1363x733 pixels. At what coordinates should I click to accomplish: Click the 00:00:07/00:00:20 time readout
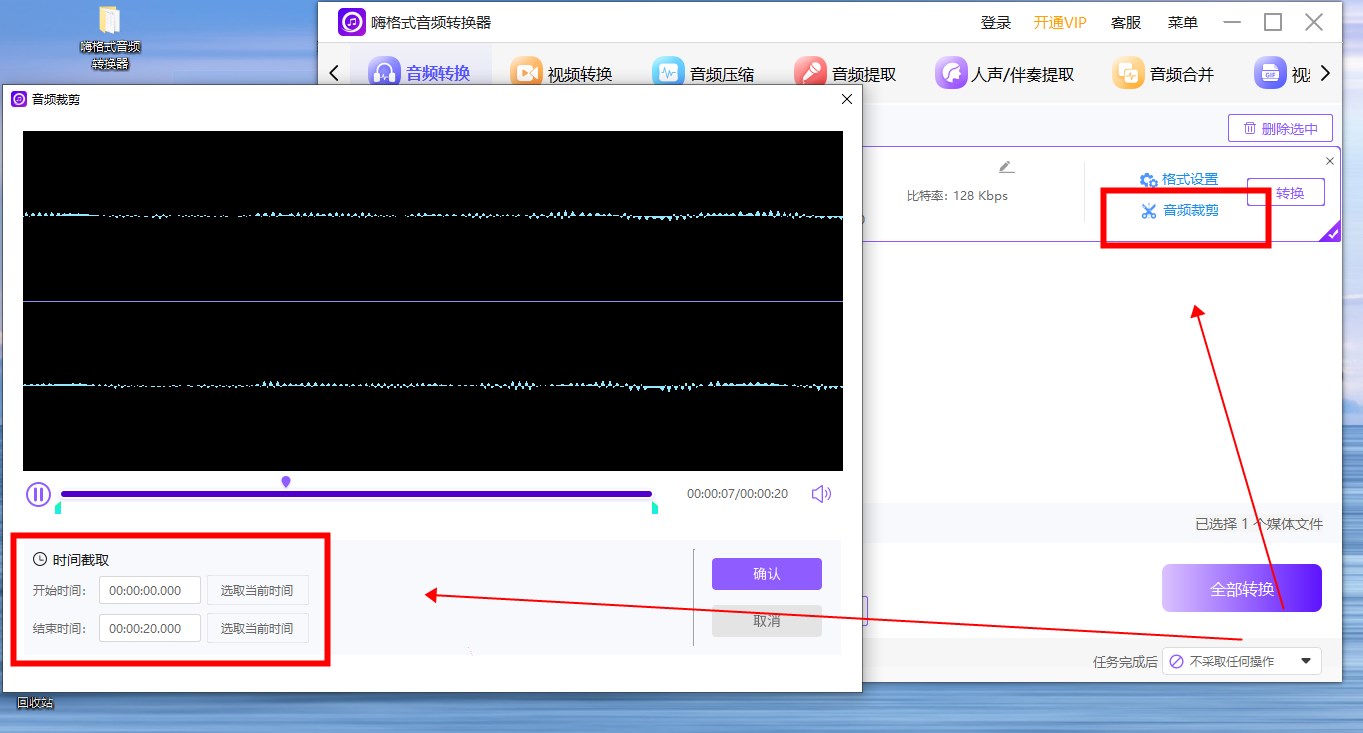pos(737,494)
